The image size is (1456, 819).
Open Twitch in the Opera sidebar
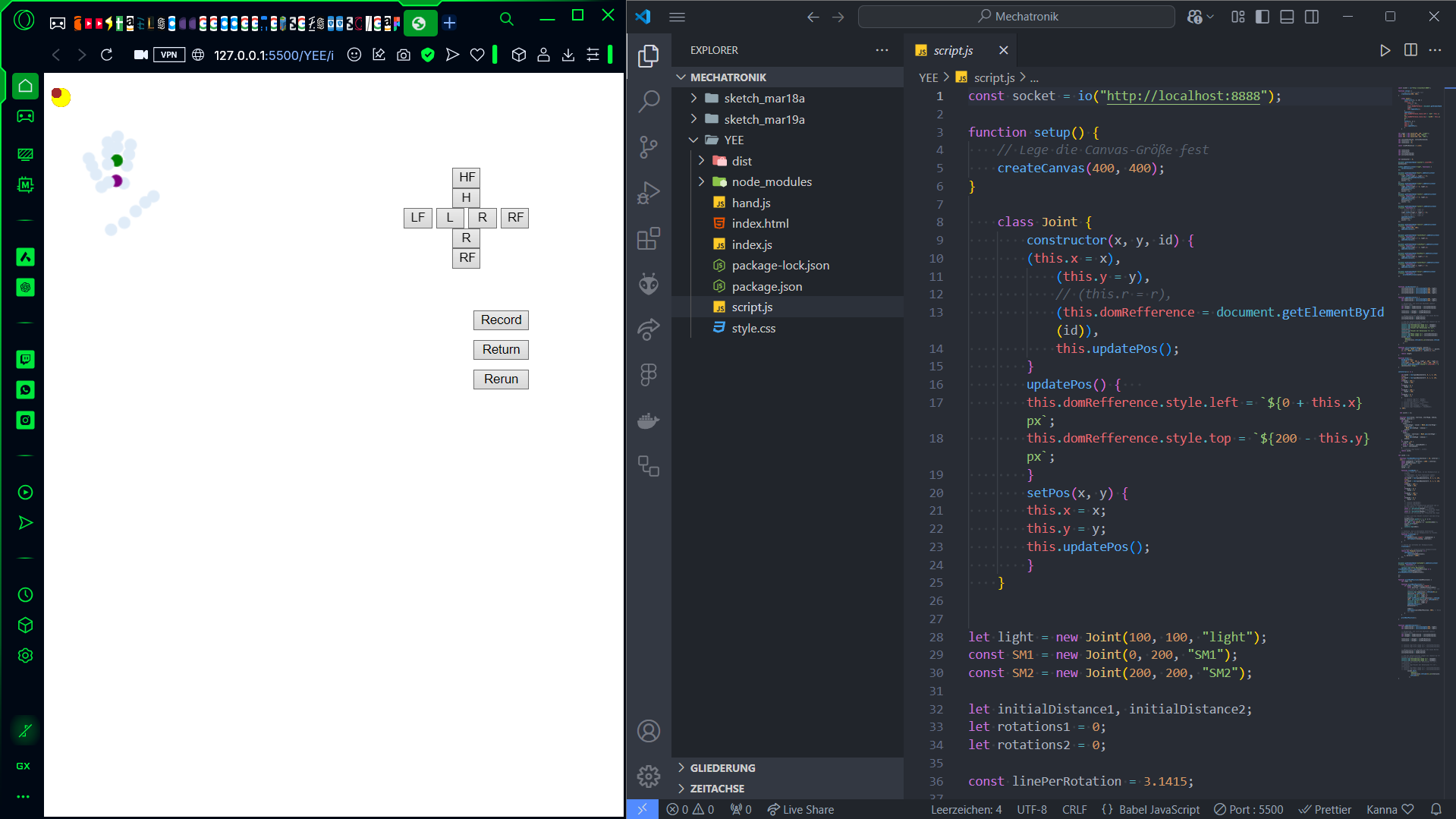(25, 359)
